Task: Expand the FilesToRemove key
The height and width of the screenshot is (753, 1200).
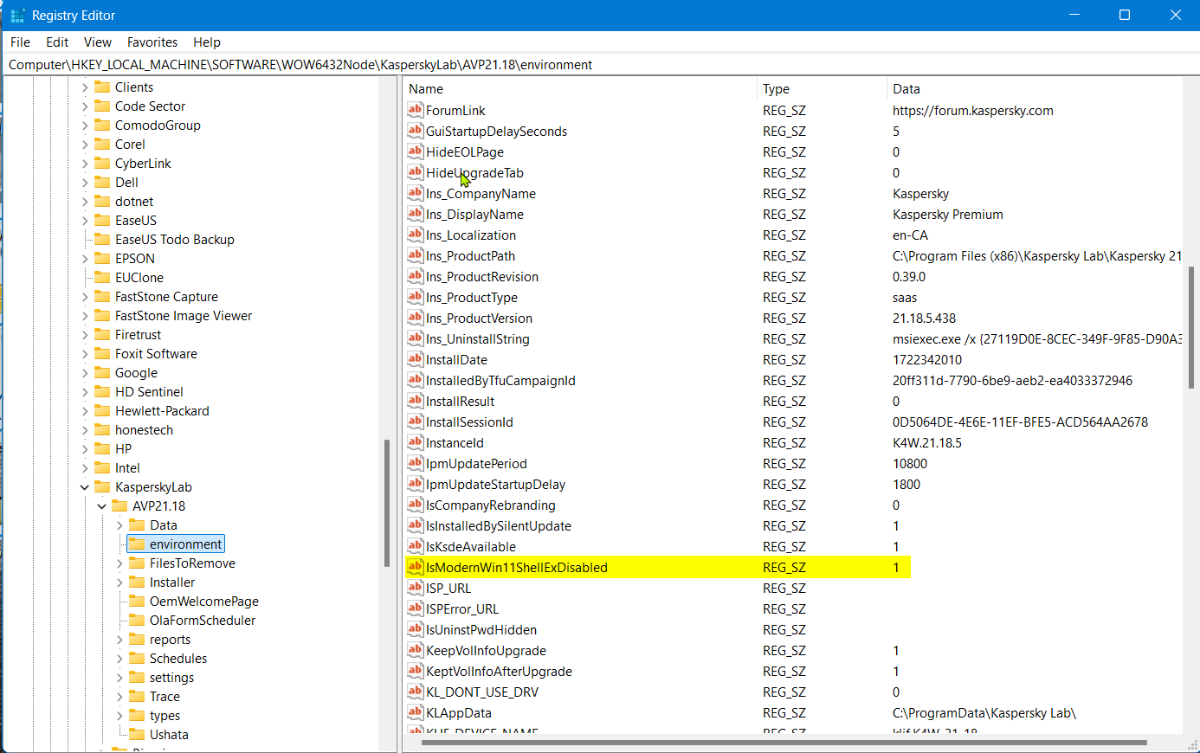Action: pos(119,563)
